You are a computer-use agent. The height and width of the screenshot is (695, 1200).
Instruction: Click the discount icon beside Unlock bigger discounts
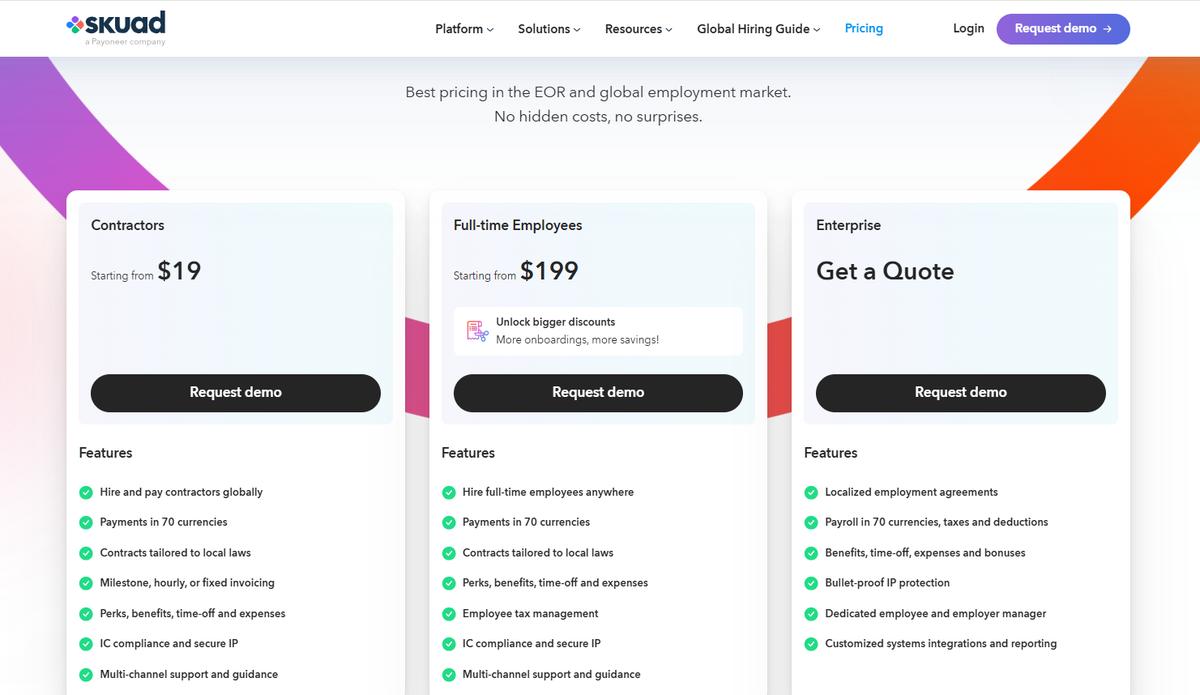tap(477, 331)
